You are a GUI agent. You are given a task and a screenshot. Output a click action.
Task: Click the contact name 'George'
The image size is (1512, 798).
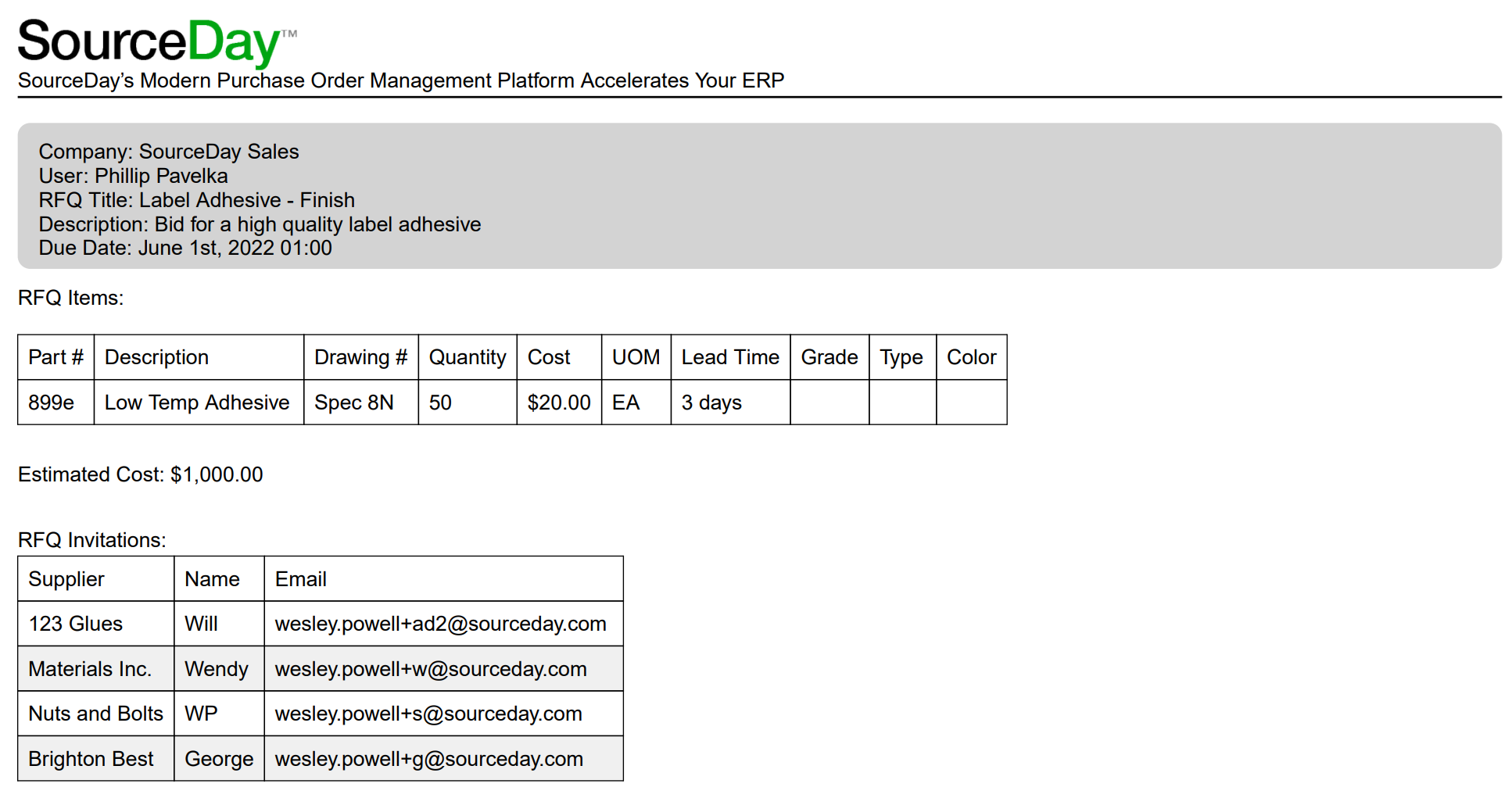pyautogui.click(x=219, y=759)
